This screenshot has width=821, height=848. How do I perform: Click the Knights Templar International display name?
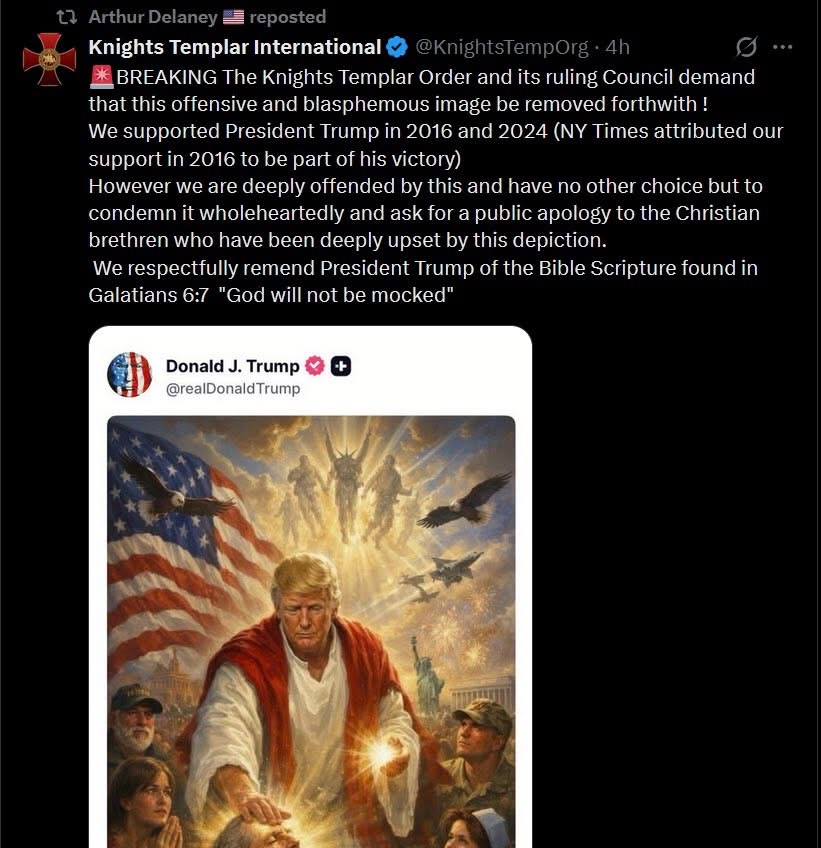click(234, 47)
